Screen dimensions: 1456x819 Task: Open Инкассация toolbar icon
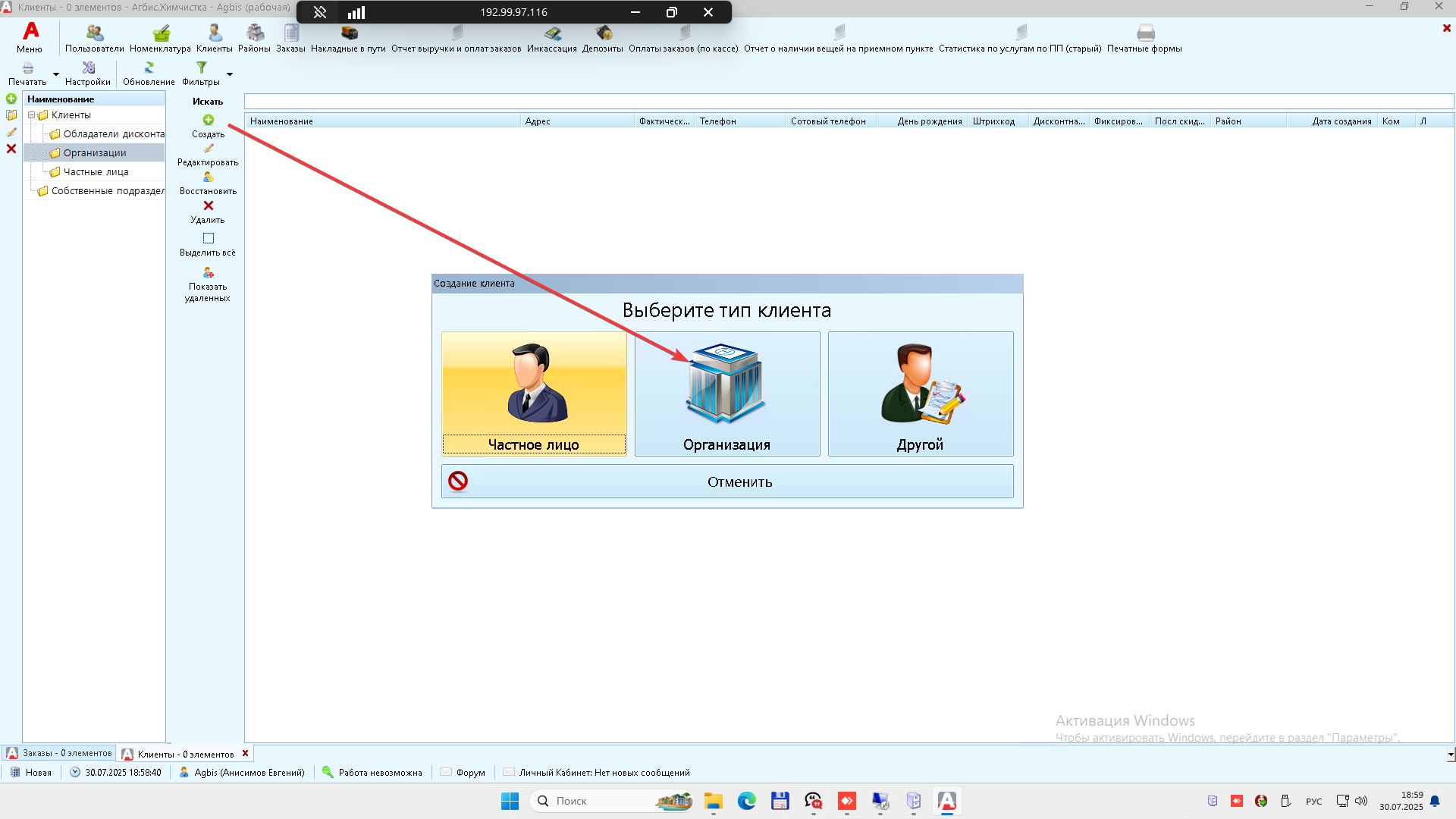click(x=552, y=38)
